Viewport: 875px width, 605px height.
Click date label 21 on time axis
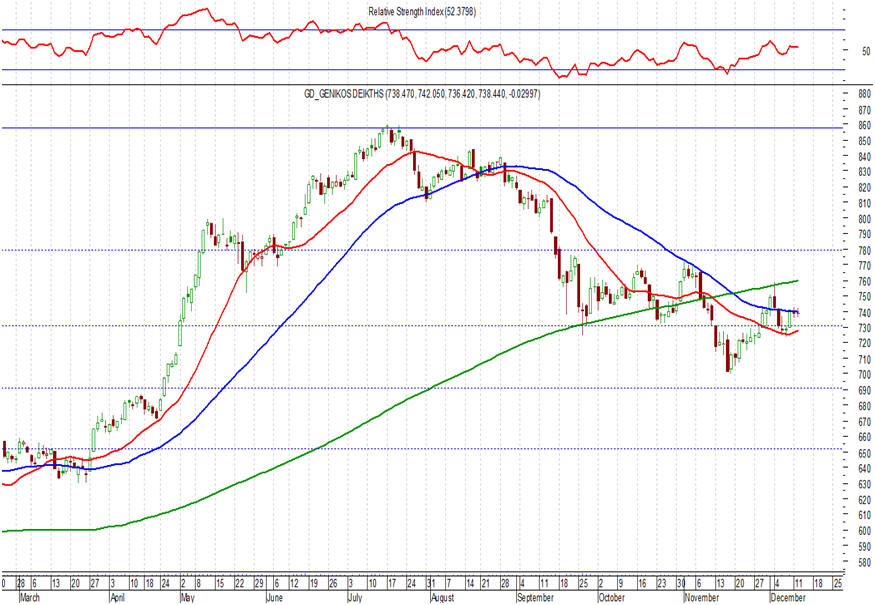pyautogui.click(x=486, y=583)
